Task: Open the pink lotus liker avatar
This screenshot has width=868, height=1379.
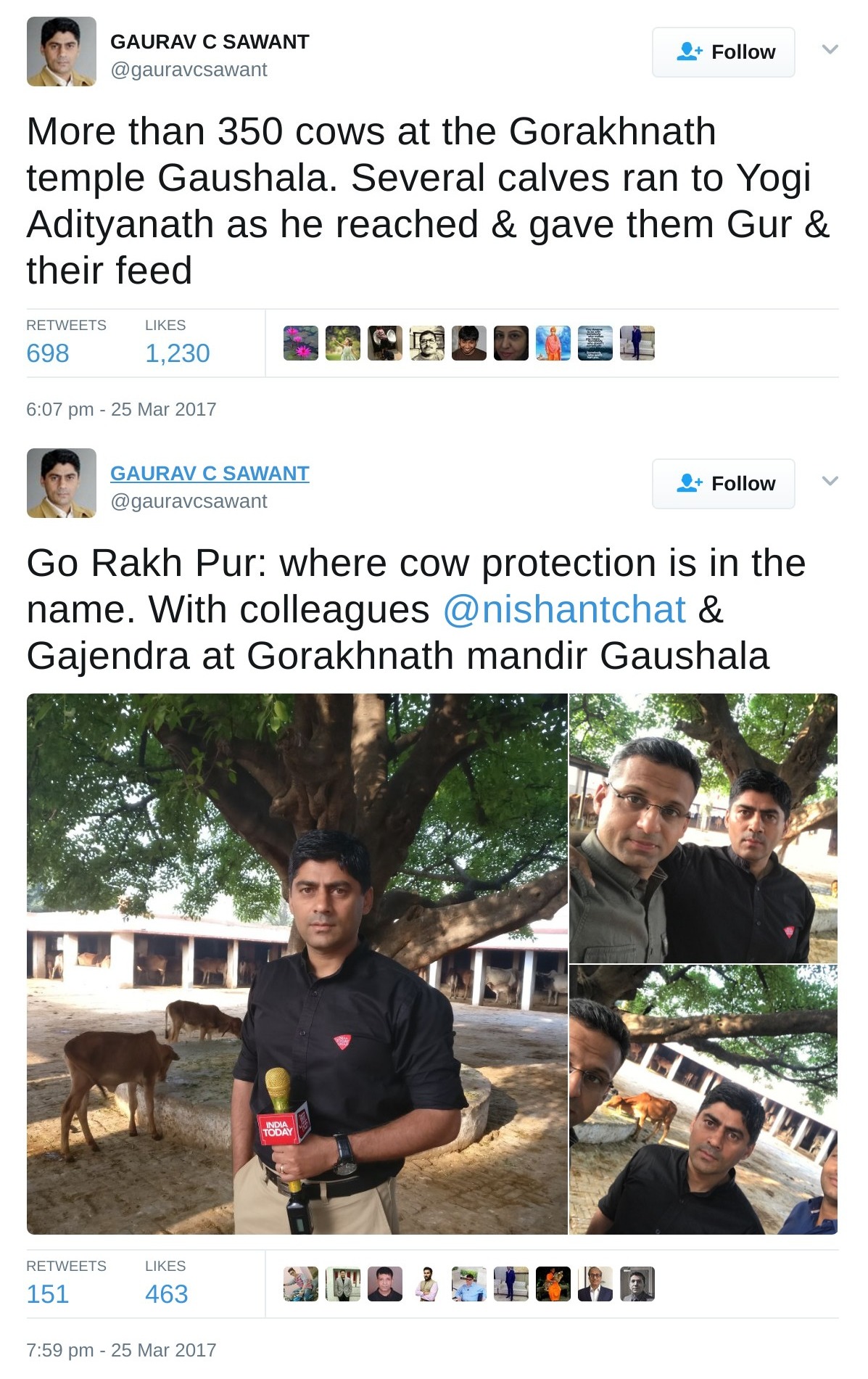Action: (x=301, y=343)
